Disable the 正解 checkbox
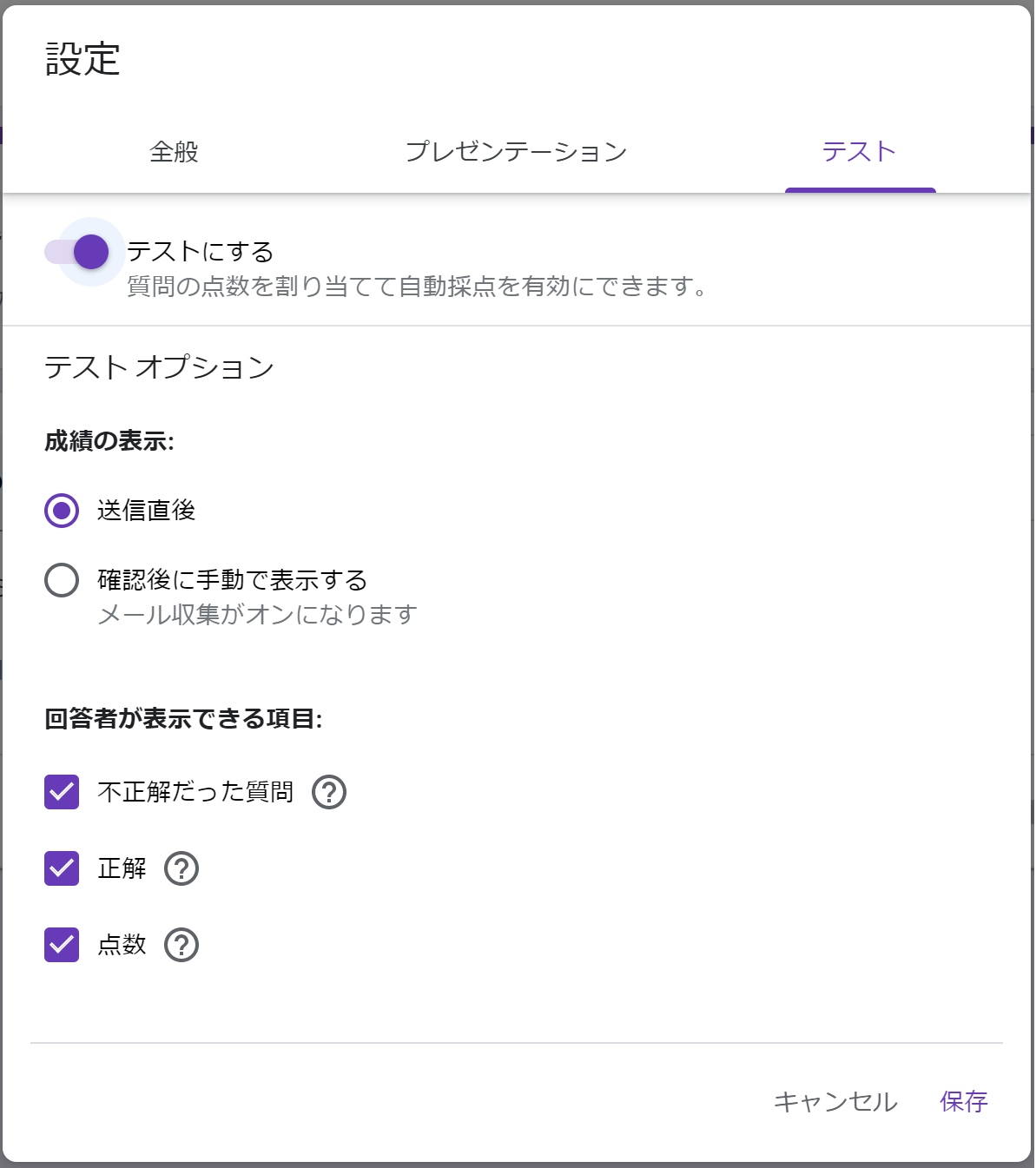Screen dimensions: 1036x1168 pyautogui.click(x=62, y=868)
